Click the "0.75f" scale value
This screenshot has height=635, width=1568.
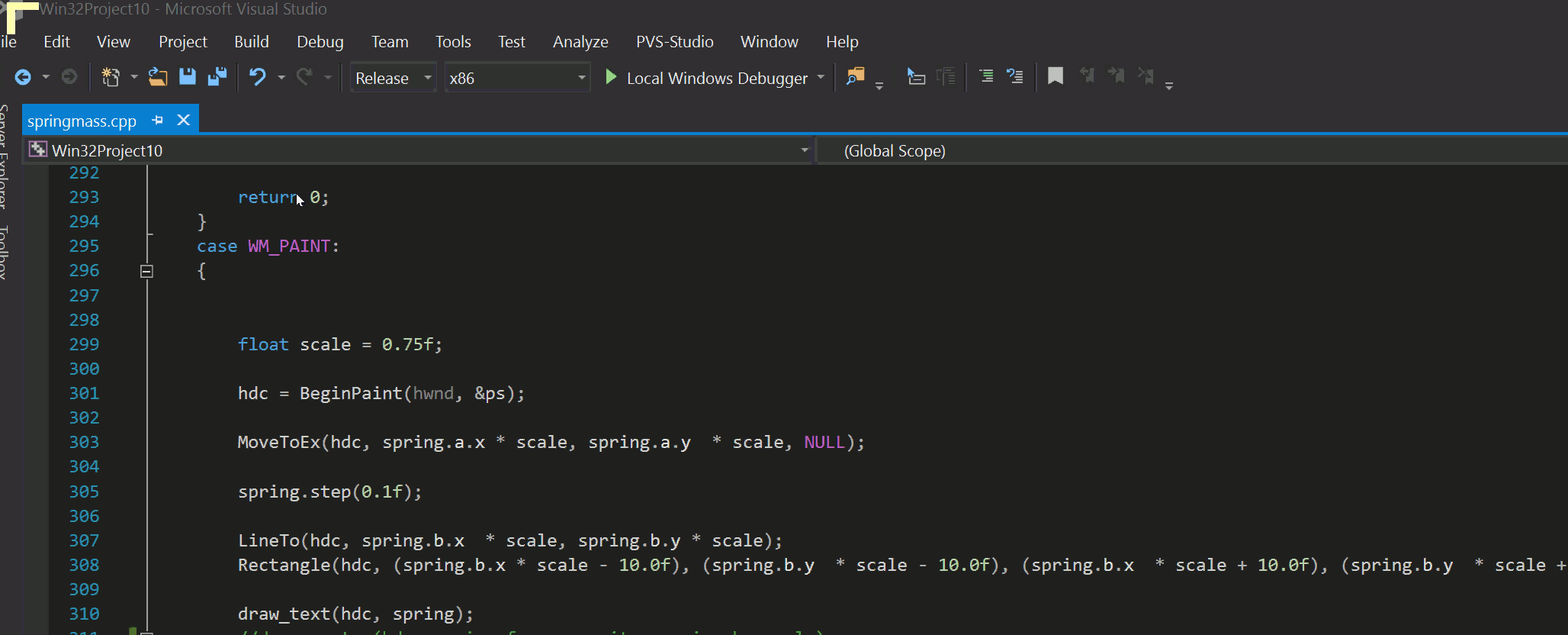407,344
